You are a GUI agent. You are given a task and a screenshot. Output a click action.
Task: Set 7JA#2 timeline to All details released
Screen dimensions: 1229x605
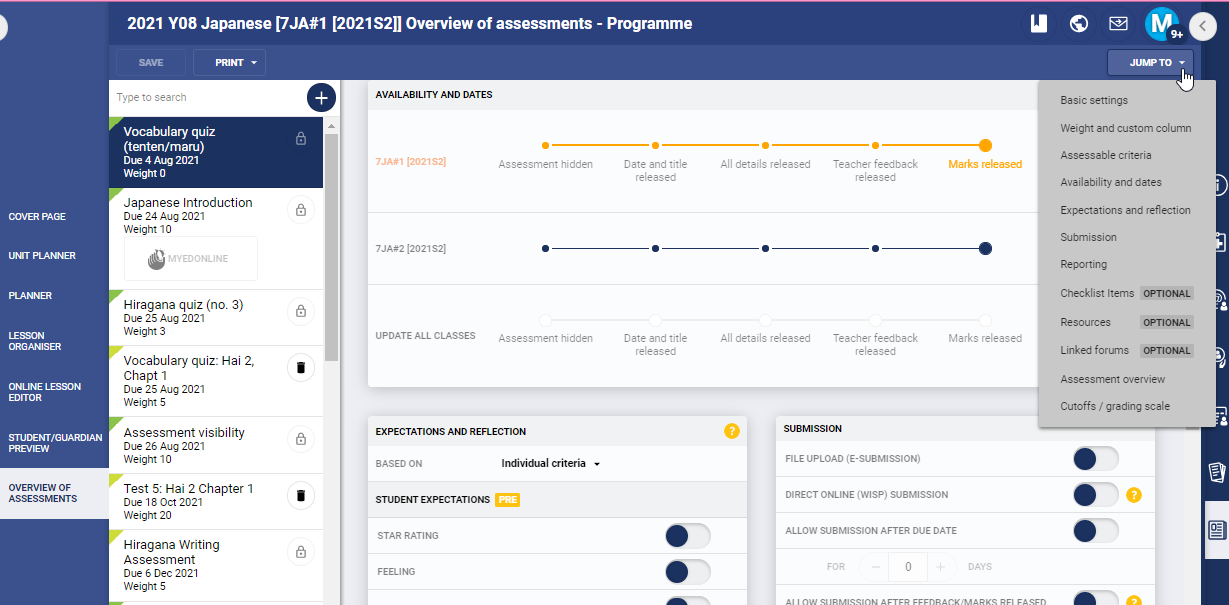click(x=765, y=248)
